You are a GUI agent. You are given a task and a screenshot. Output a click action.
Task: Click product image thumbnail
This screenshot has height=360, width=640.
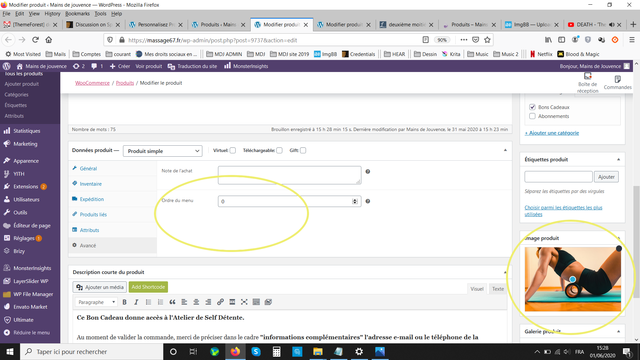[x=573, y=279]
